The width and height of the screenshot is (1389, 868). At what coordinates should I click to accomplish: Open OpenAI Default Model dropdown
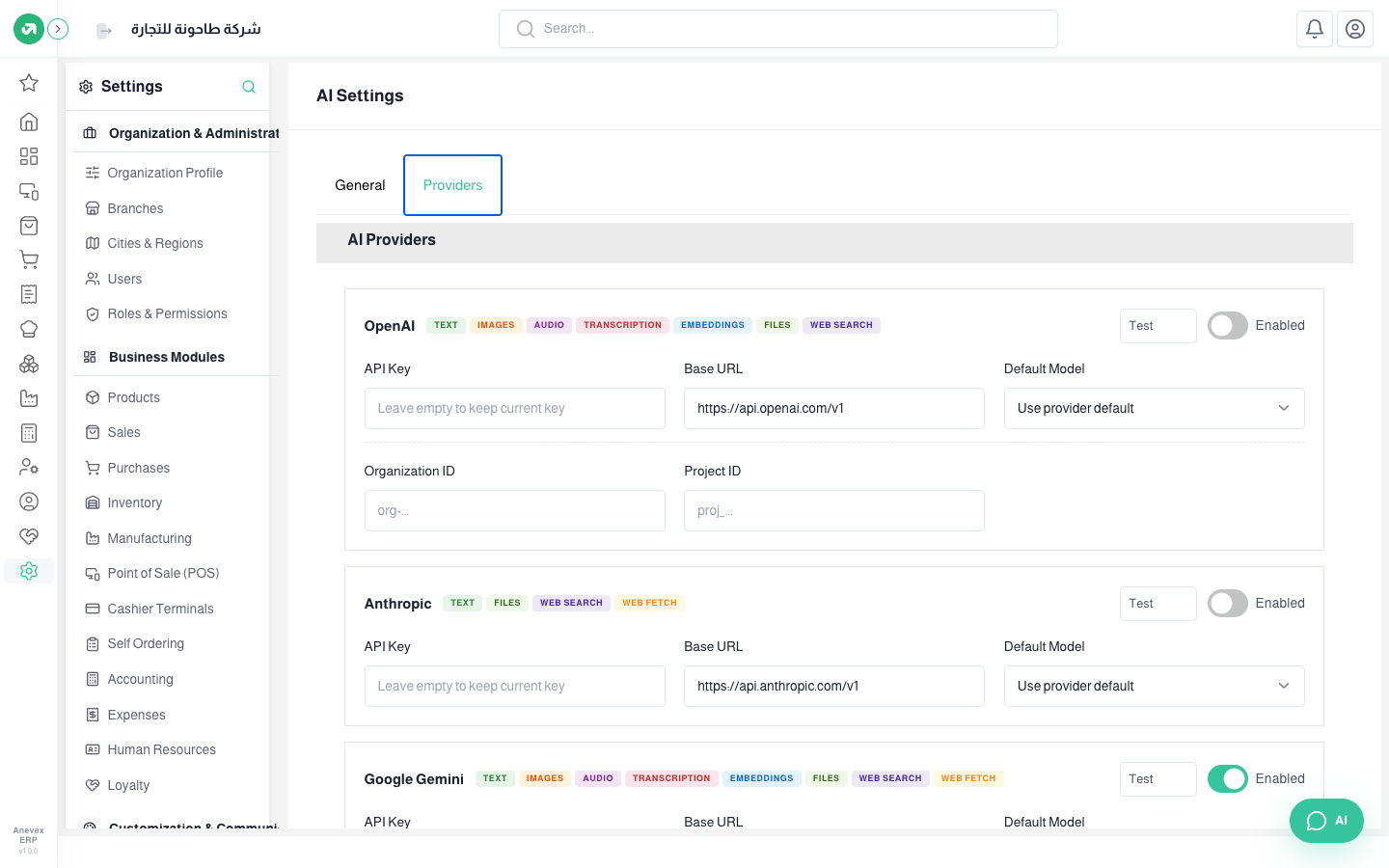(1154, 408)
